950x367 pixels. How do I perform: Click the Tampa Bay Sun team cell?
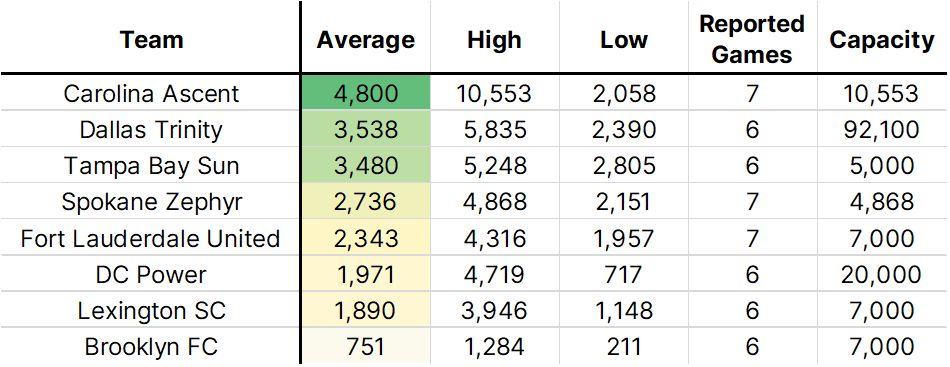[151, 166]
